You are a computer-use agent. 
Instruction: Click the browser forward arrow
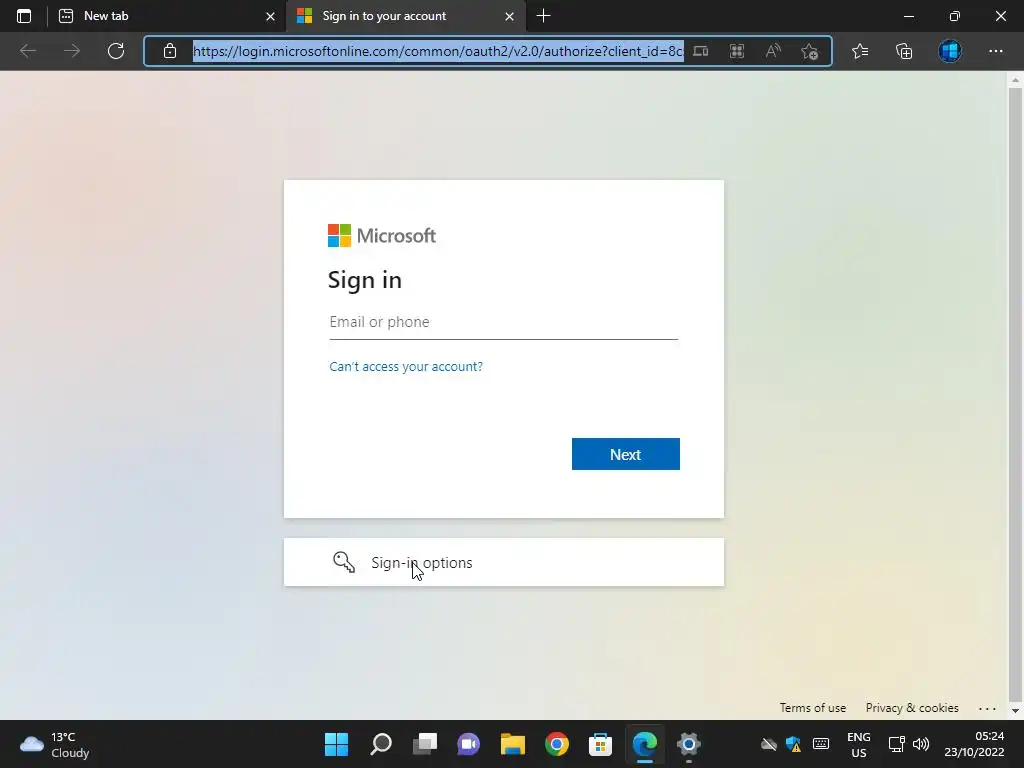pyautogui.click(x=72, y=51)
